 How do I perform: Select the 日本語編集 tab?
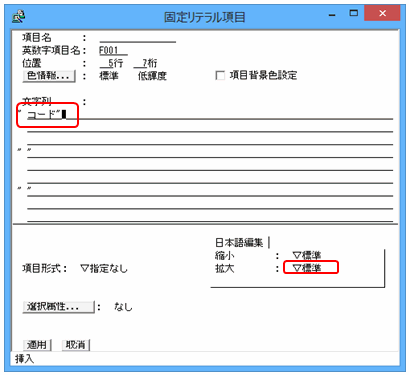pos(239,242)
